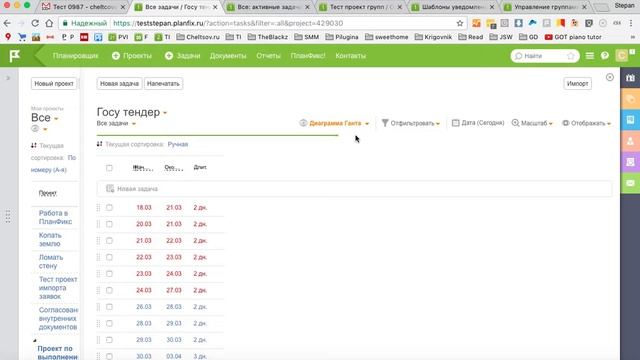Open the ПланФикс! menu
The image size is (640, 360).
click(x=308, y=56)
